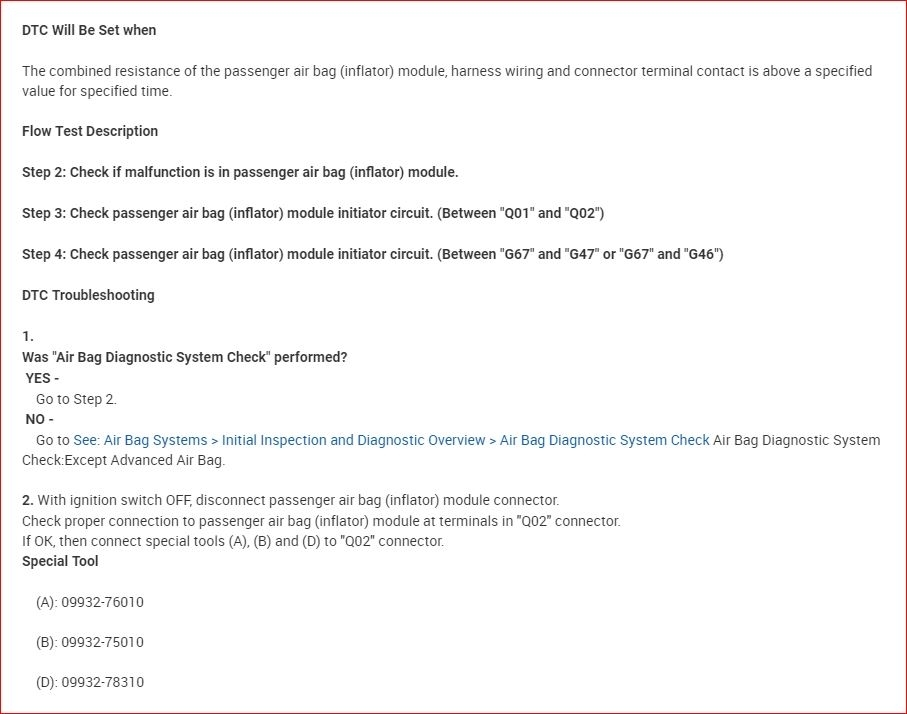The width and height of the screenshot is (907, 714).
Task: Click the combined resistance description paragraph
Action: [x=446, y=71]
